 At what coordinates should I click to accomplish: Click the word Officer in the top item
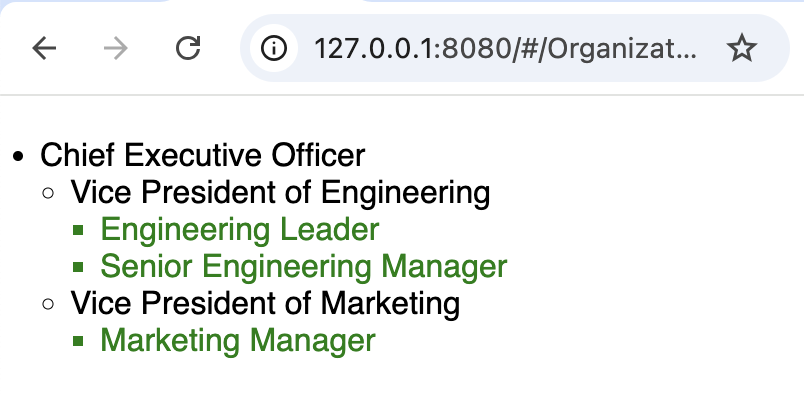pos(318,155)
